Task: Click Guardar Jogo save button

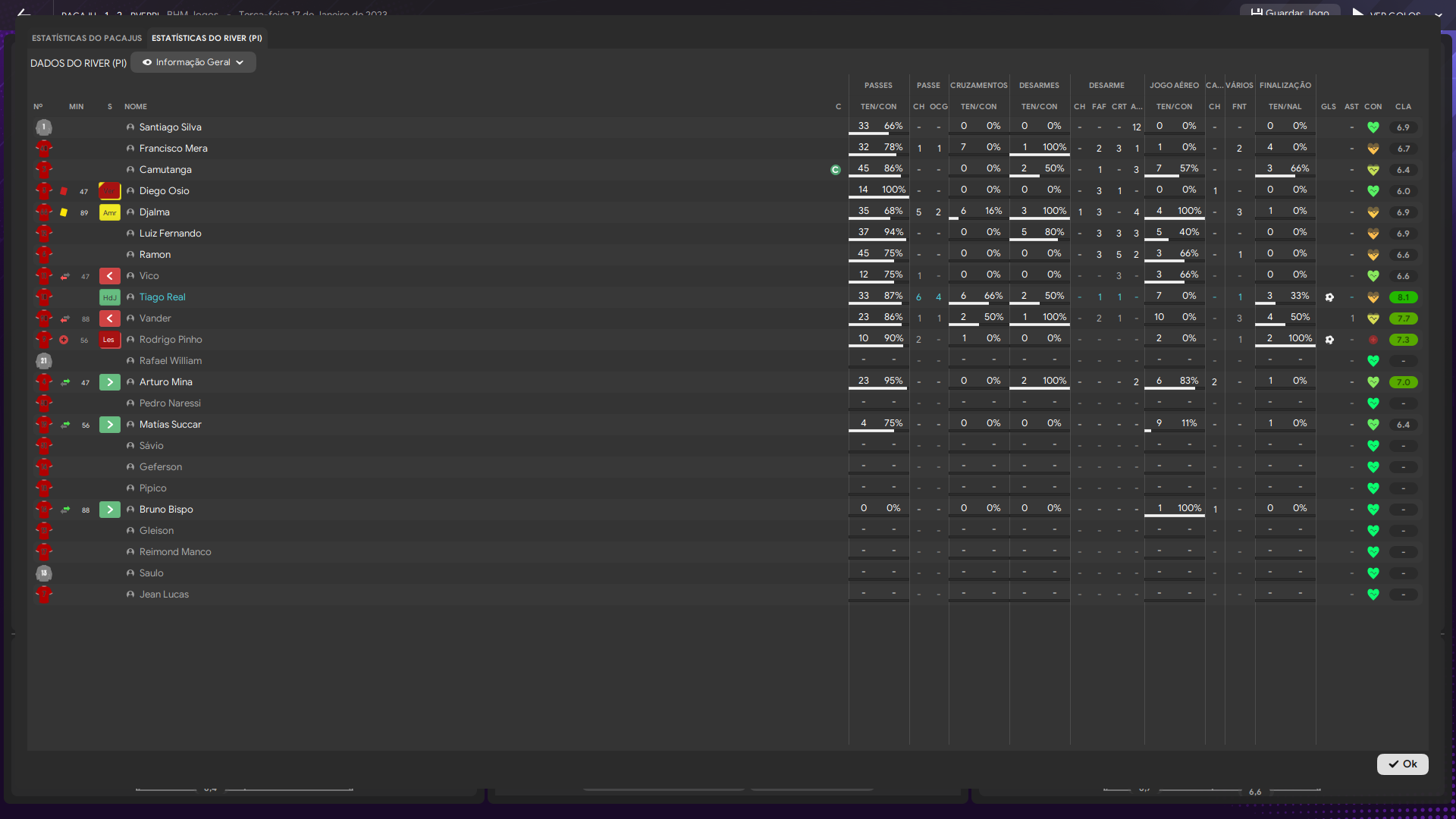Action: 1290,11
